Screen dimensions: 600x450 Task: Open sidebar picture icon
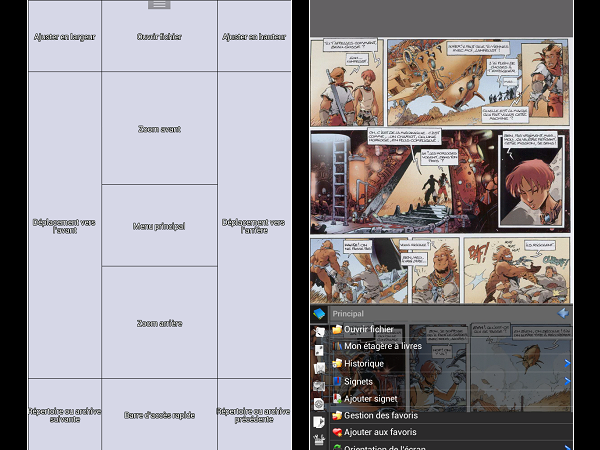[x=319, y=386]
